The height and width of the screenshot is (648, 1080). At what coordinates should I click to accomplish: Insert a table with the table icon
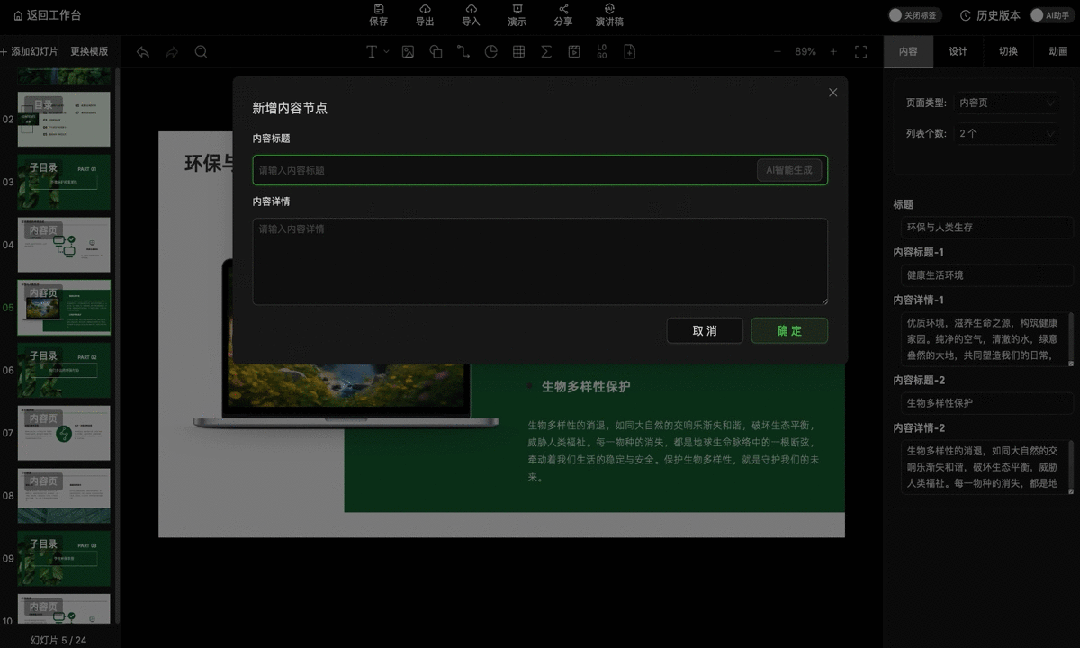tap(519, 51)
